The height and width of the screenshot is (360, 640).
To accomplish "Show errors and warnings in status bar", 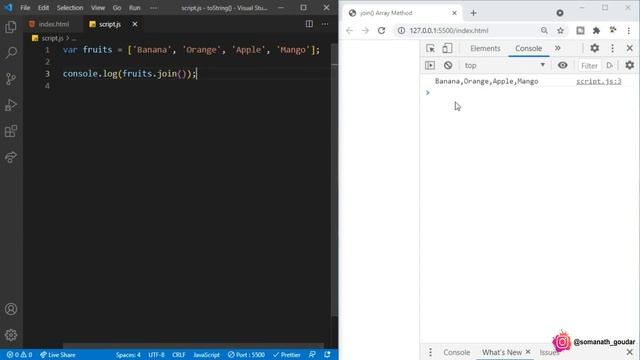I will click(19, 355).
